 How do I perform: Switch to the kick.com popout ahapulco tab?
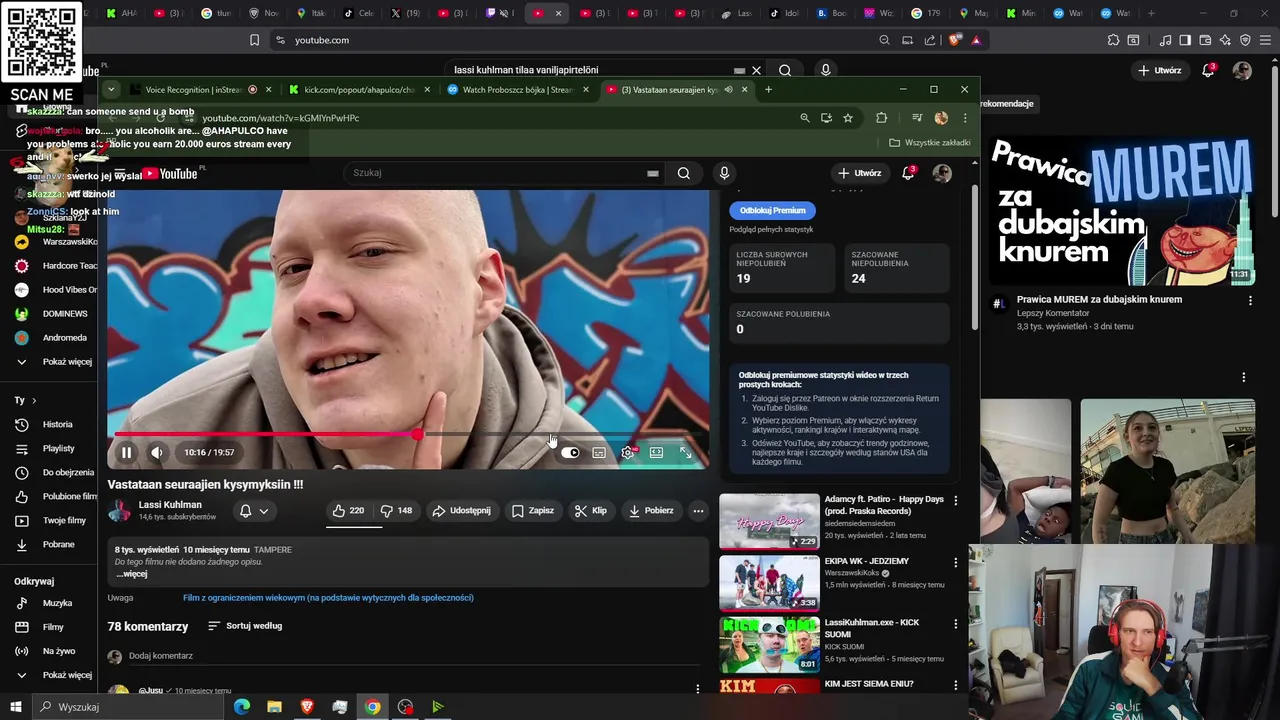tap(359, 90)
